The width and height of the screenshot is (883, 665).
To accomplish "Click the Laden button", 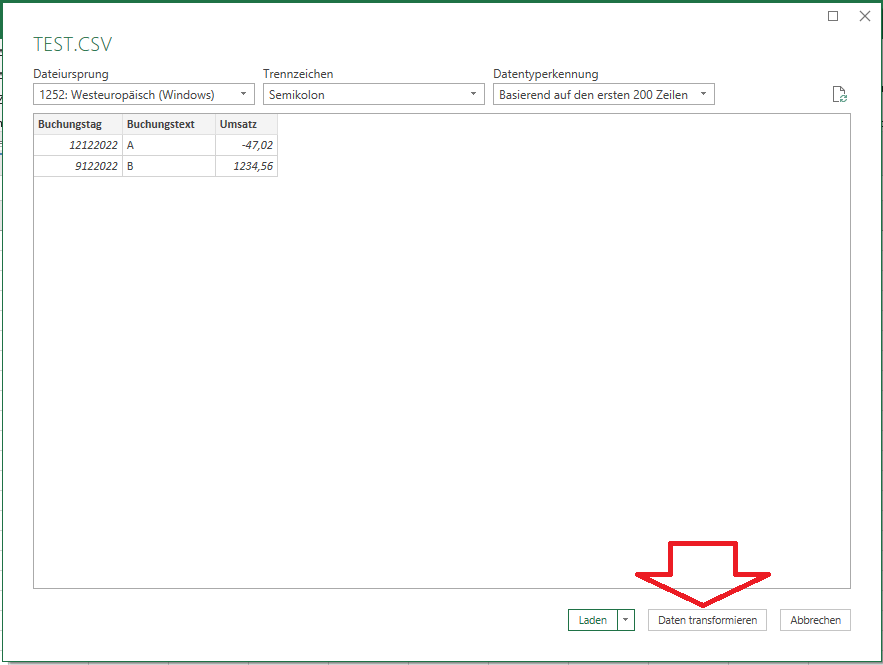I will 593,620.
